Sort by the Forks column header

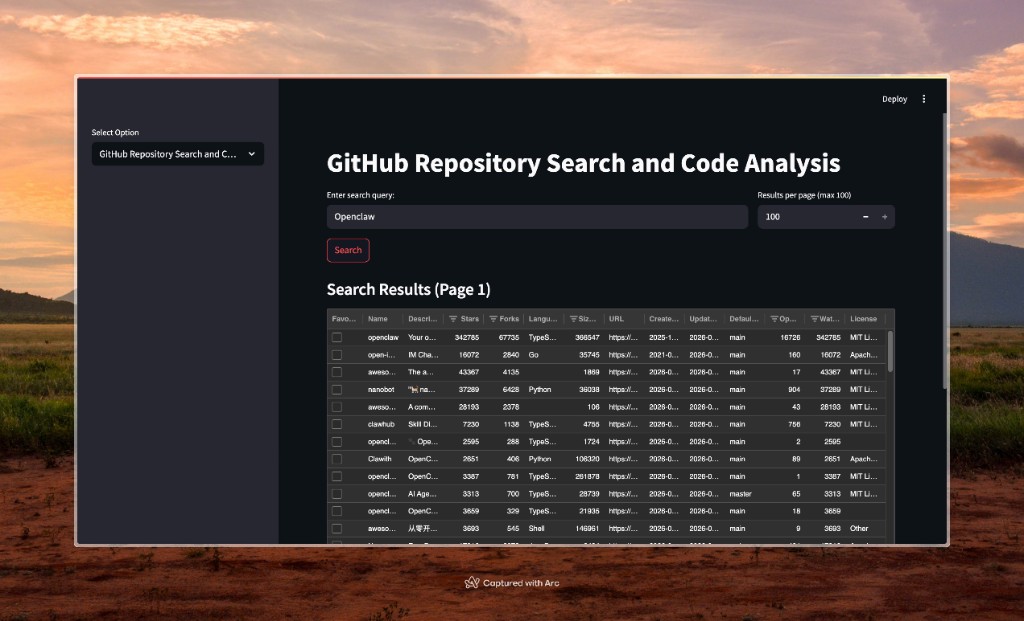pos(509,319)
